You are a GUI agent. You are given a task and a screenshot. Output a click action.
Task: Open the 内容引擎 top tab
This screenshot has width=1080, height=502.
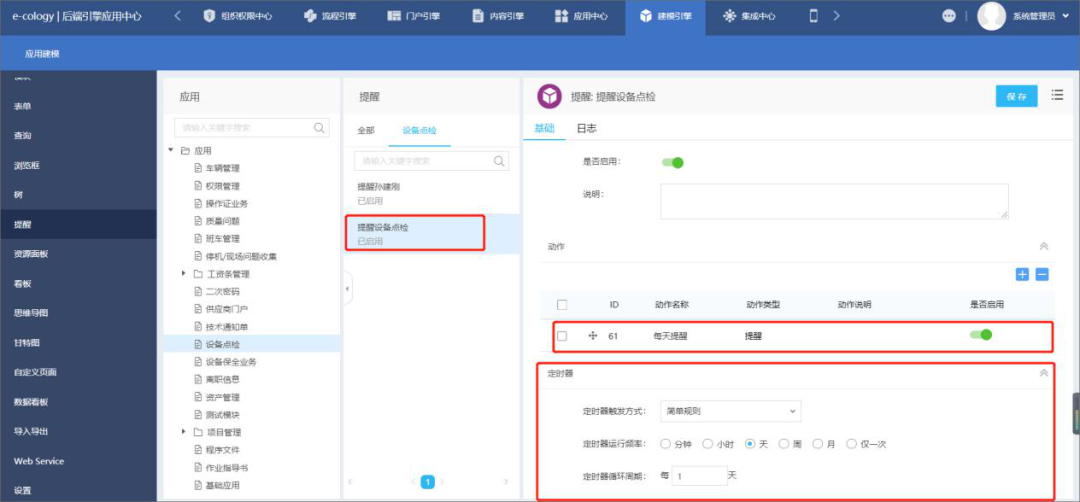(497, 16)
